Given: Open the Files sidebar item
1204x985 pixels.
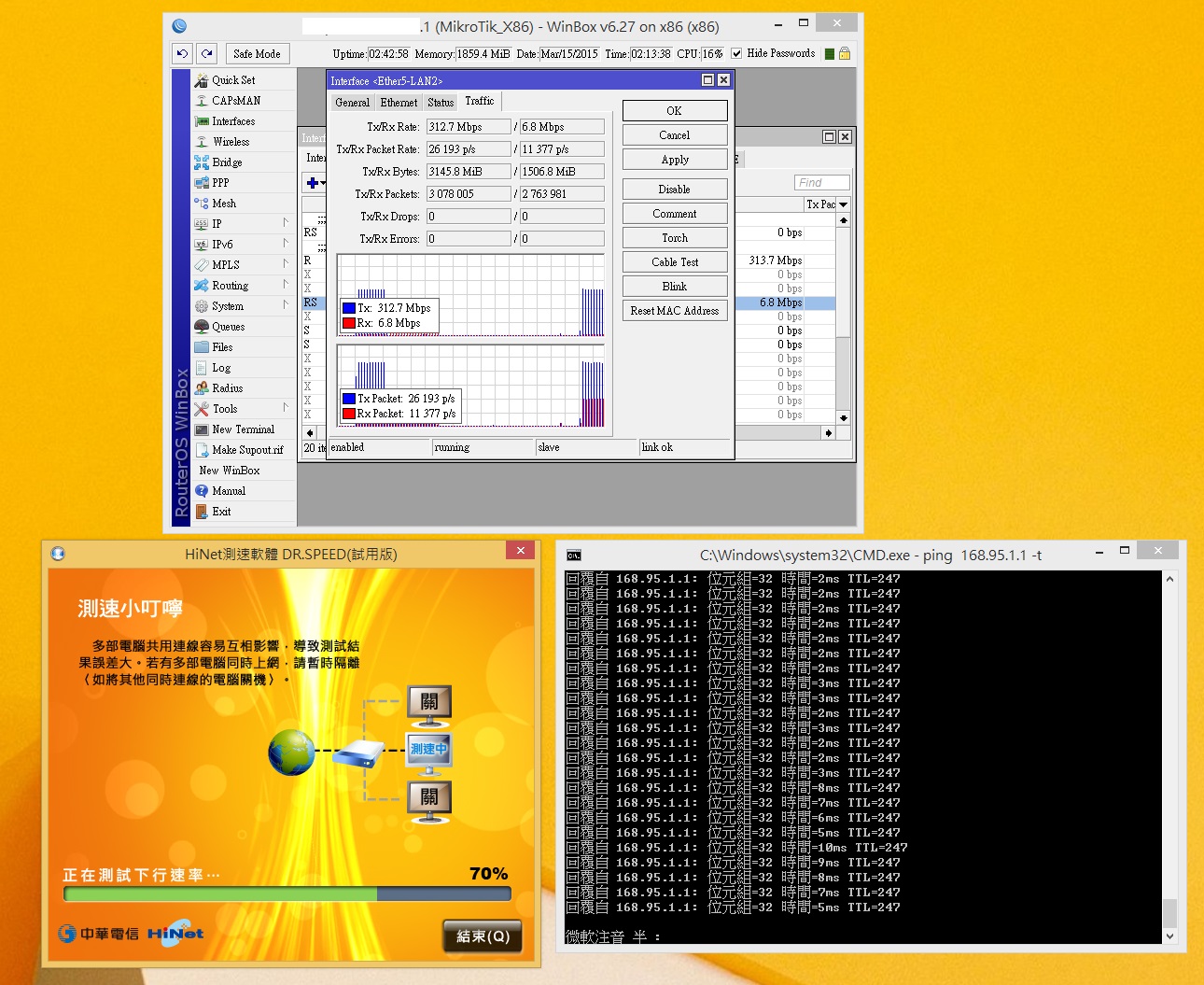Looking at the screenshot, I should [x=244, y=347].
